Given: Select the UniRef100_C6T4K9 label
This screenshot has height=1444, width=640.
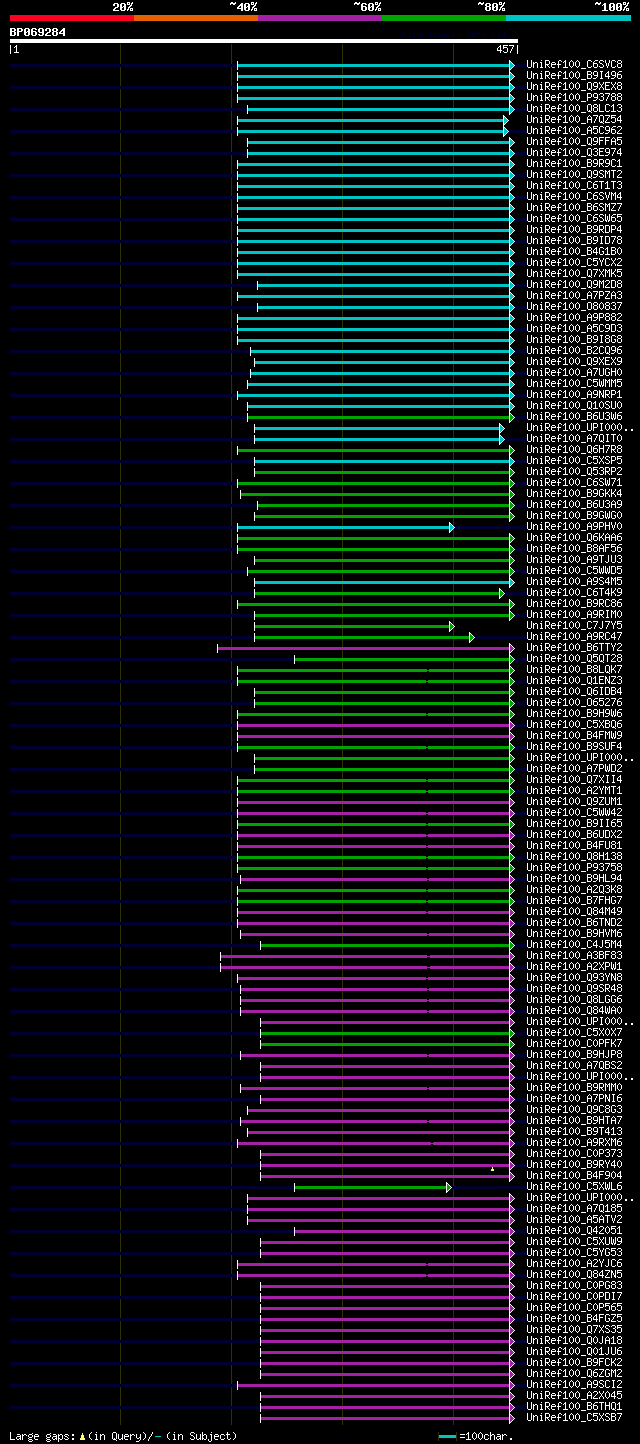Looking at the screenshot, I should tap(574, 592).
